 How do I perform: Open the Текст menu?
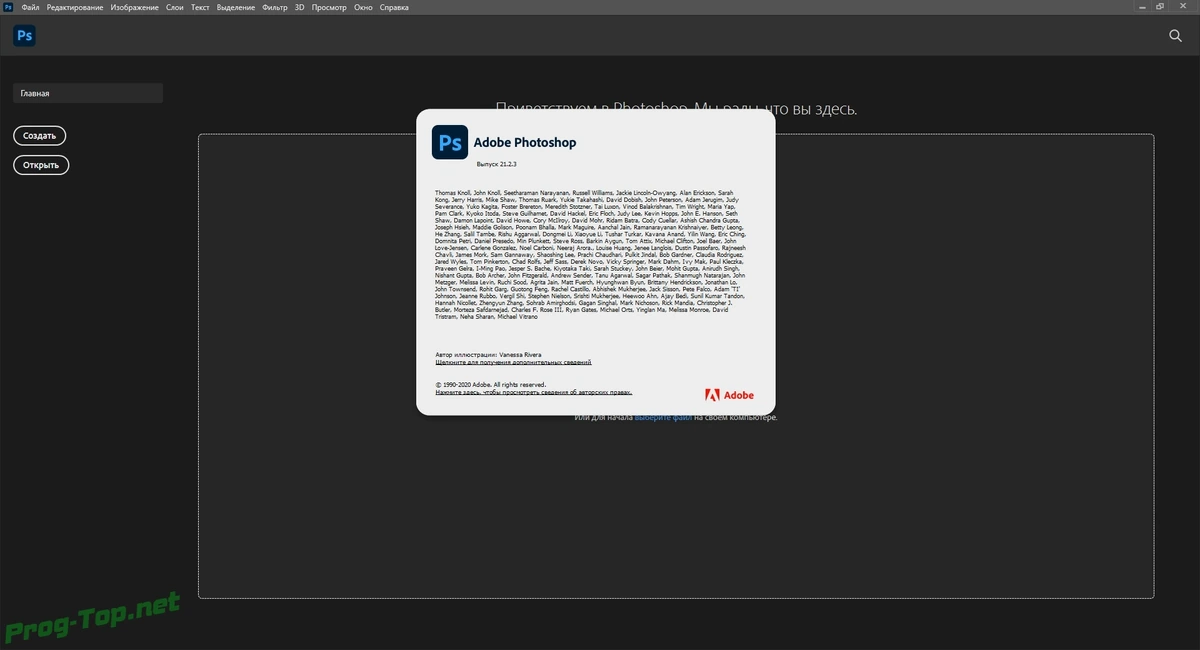pos(200,7)
